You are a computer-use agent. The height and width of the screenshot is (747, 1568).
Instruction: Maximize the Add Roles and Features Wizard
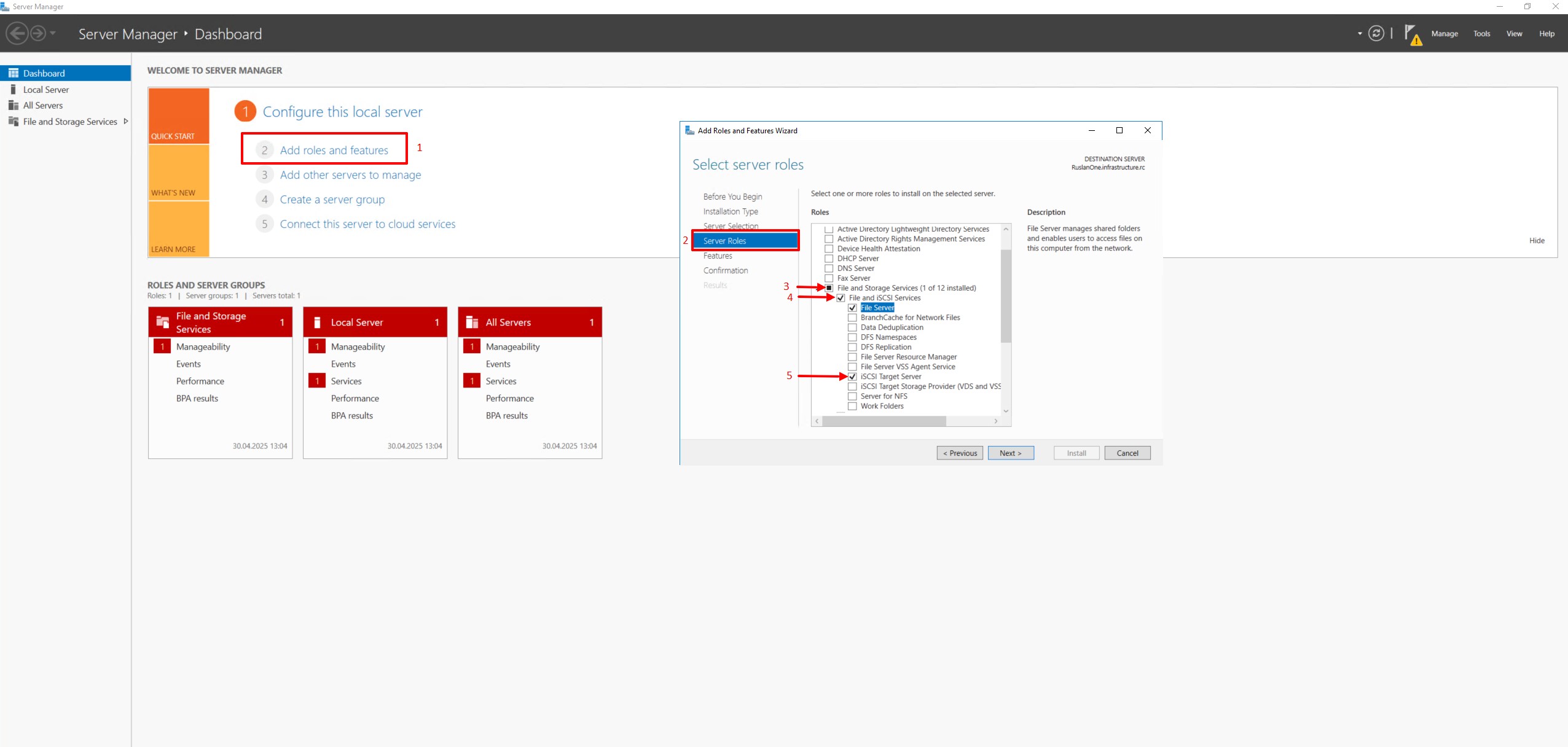click(1119, 130)
